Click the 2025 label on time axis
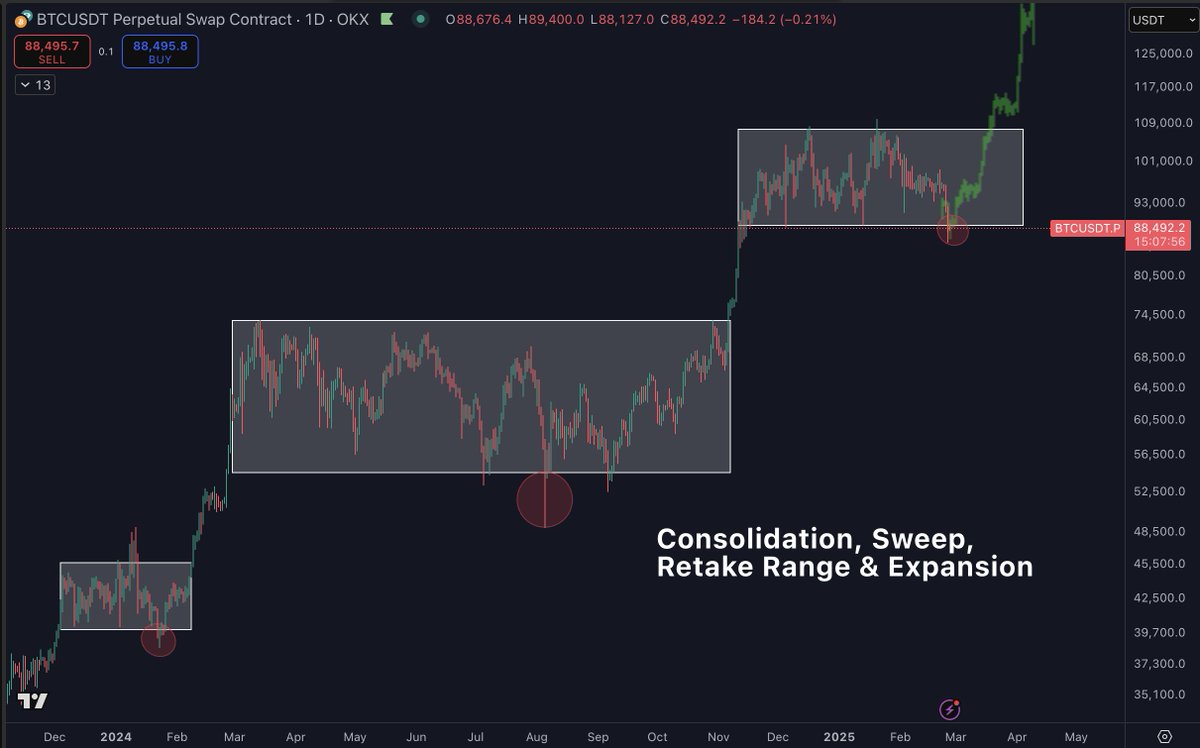The width and height of the screenshot is (1200, 748). point(840,737)
